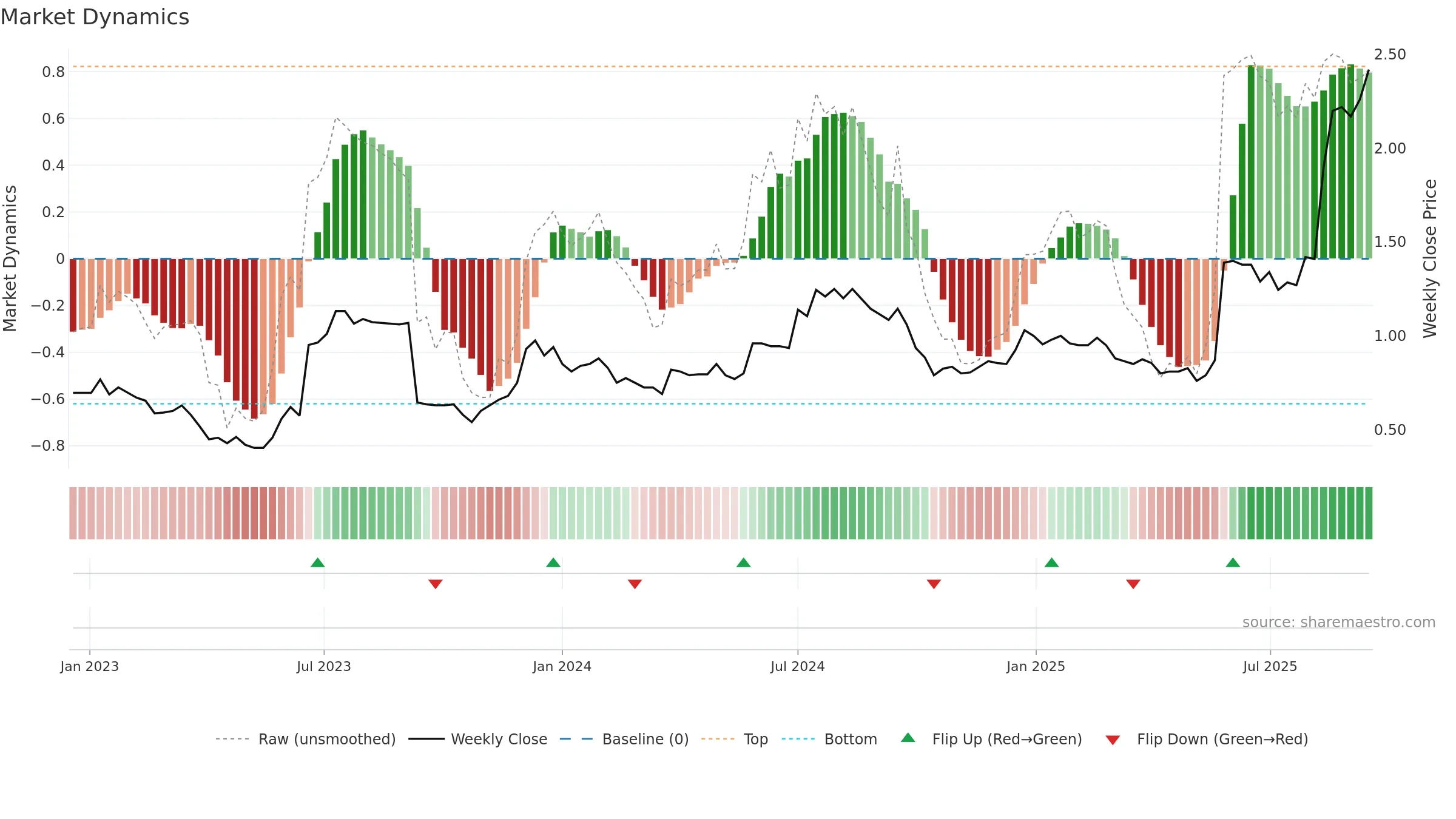
Task: Select the flip-down marker between Jul 2024 and Jan 2025
Action: click(934, 584)
